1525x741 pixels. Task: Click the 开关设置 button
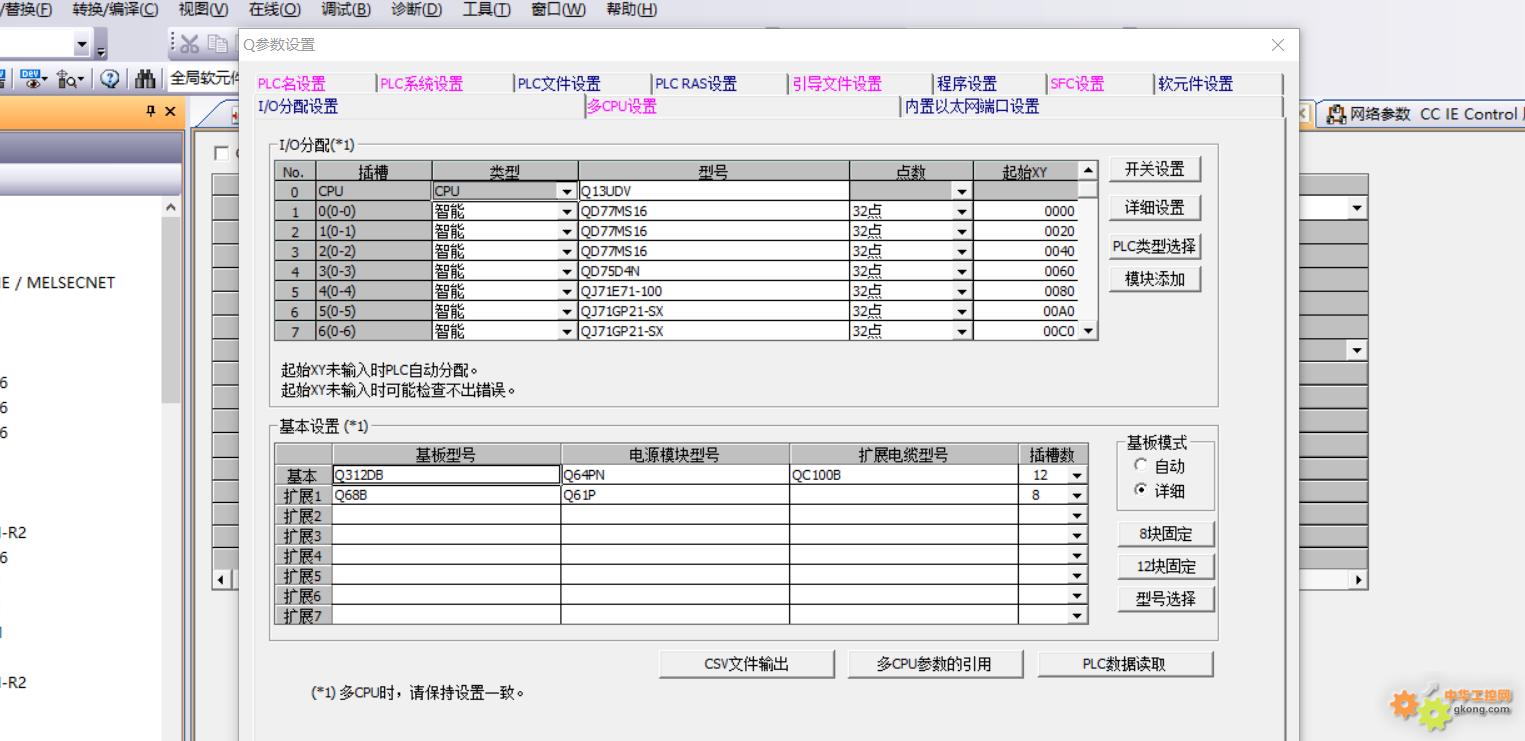click(1155, 170)
